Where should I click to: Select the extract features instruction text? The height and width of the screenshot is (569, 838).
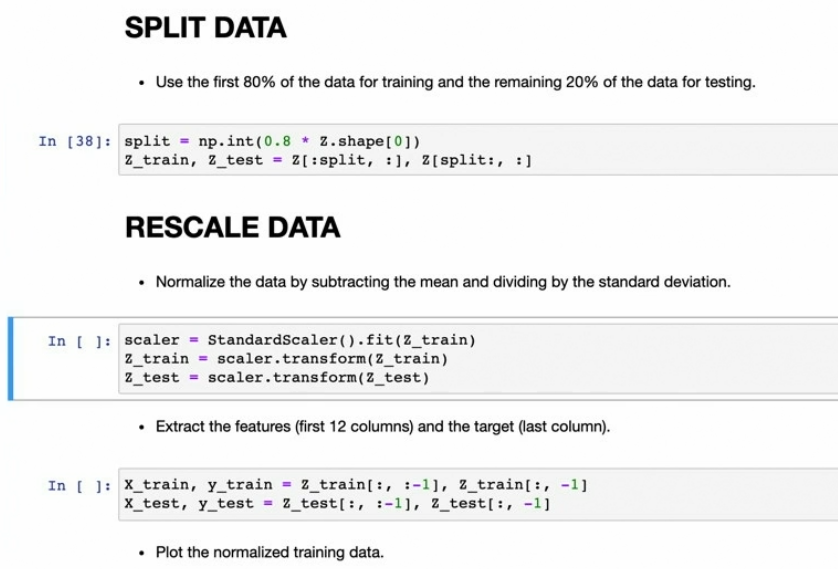pyautogui.click(x=382, y=427)
